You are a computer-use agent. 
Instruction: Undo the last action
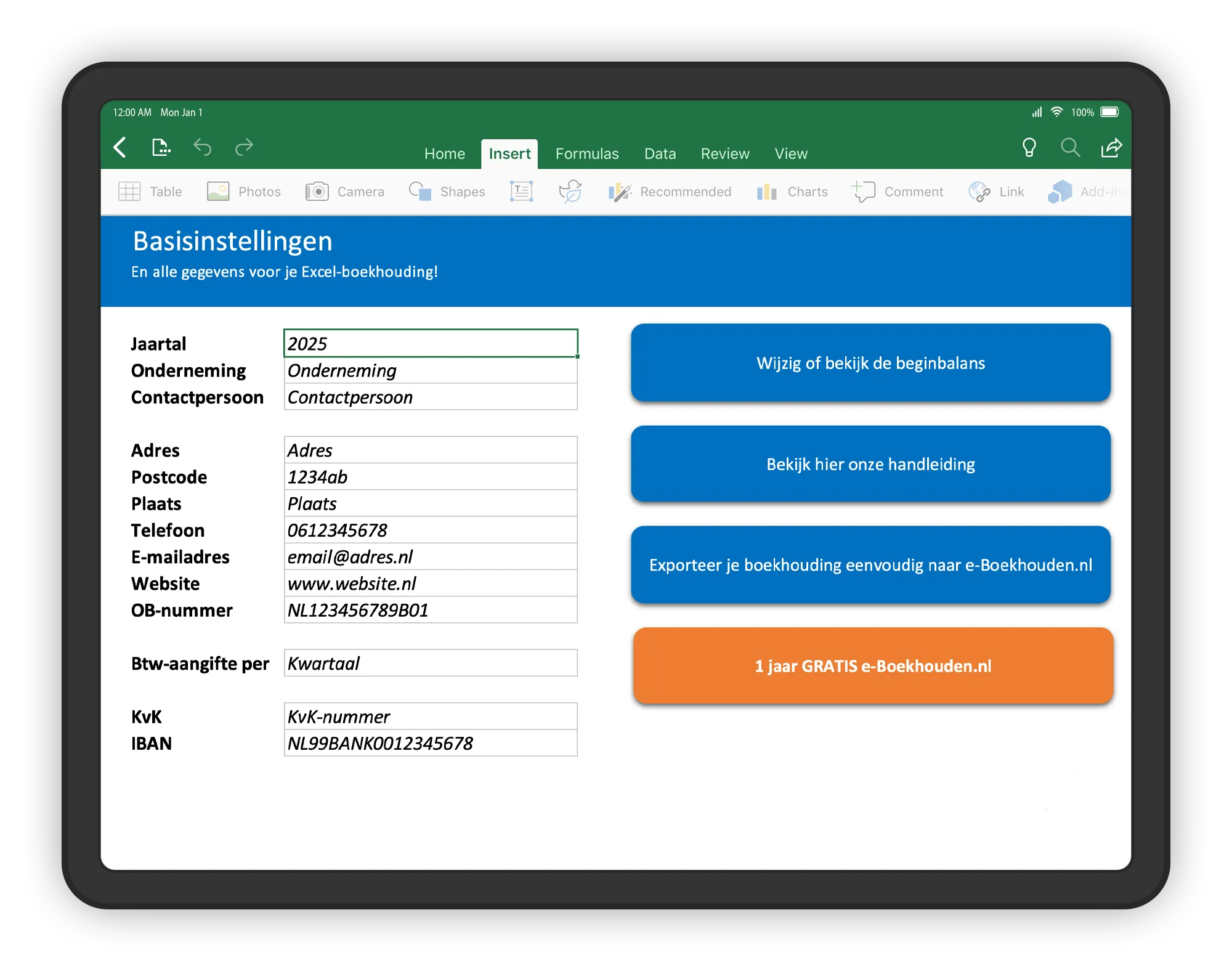[203, 148]
